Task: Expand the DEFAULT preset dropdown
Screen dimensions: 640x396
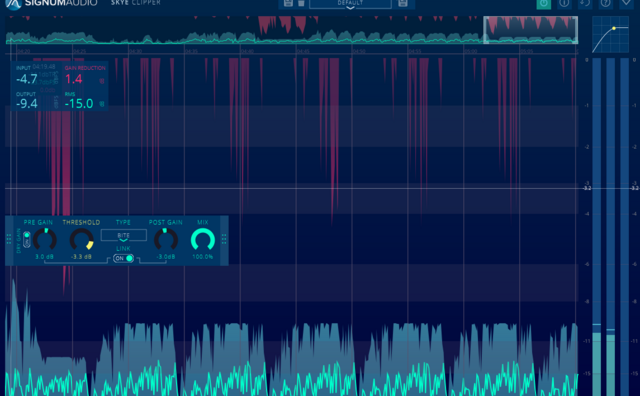Action: point(350,4)
